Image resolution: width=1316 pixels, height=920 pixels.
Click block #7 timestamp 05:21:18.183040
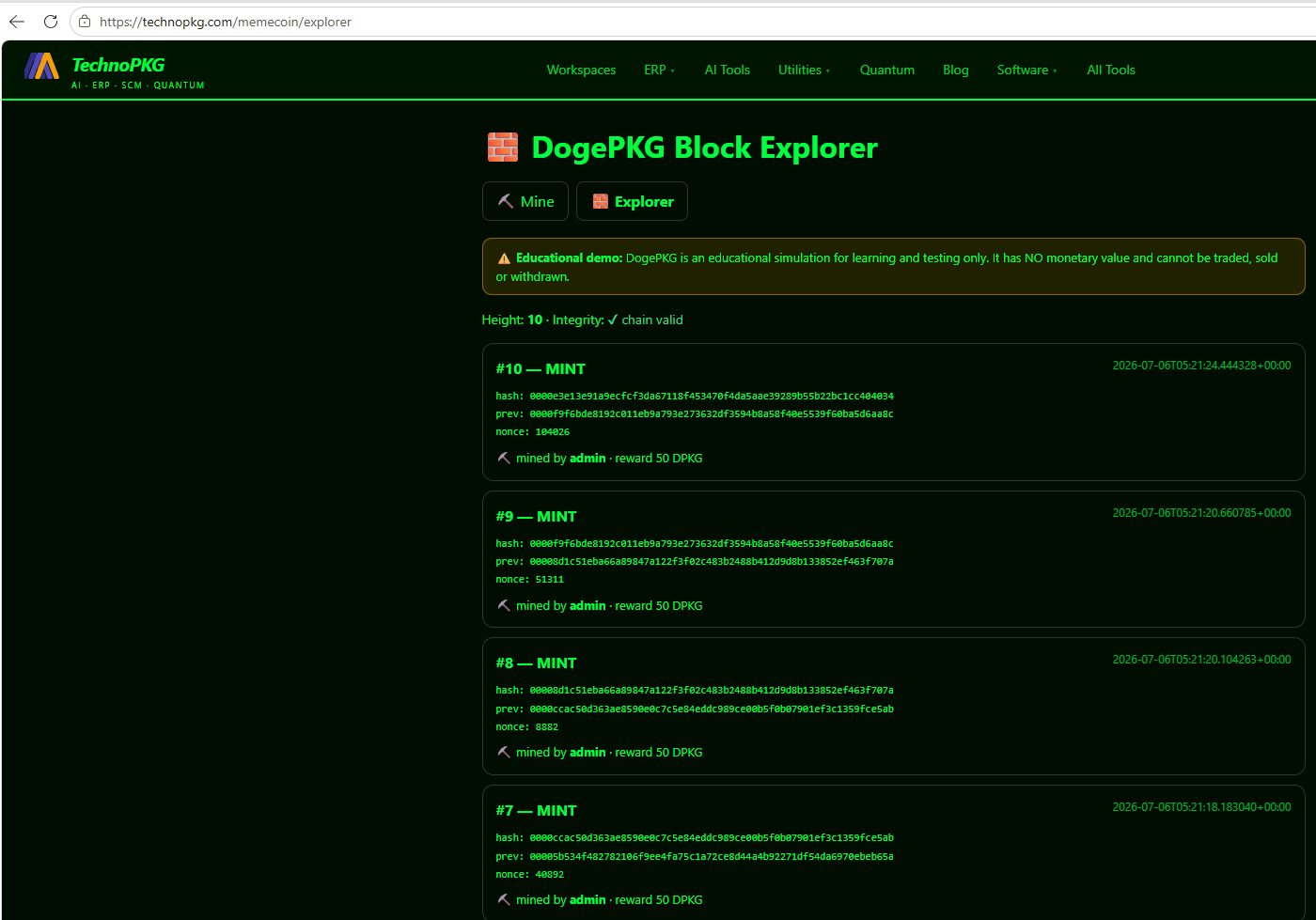[x=1201, y=807]
